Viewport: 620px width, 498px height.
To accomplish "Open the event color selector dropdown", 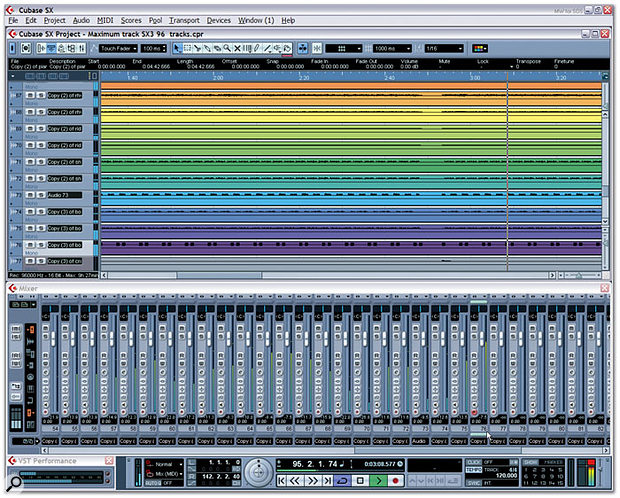I will (480, 48).
